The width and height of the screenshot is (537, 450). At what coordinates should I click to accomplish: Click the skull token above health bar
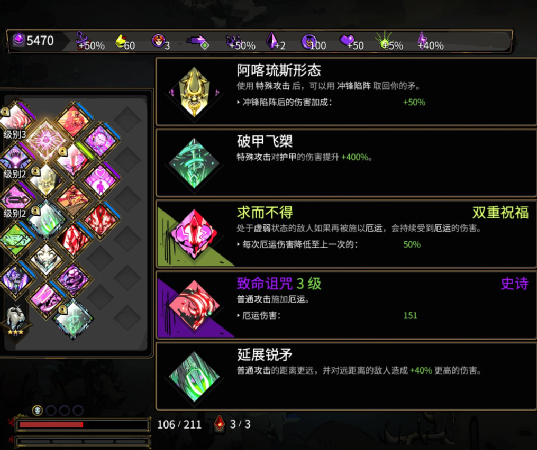coord(37,410)
